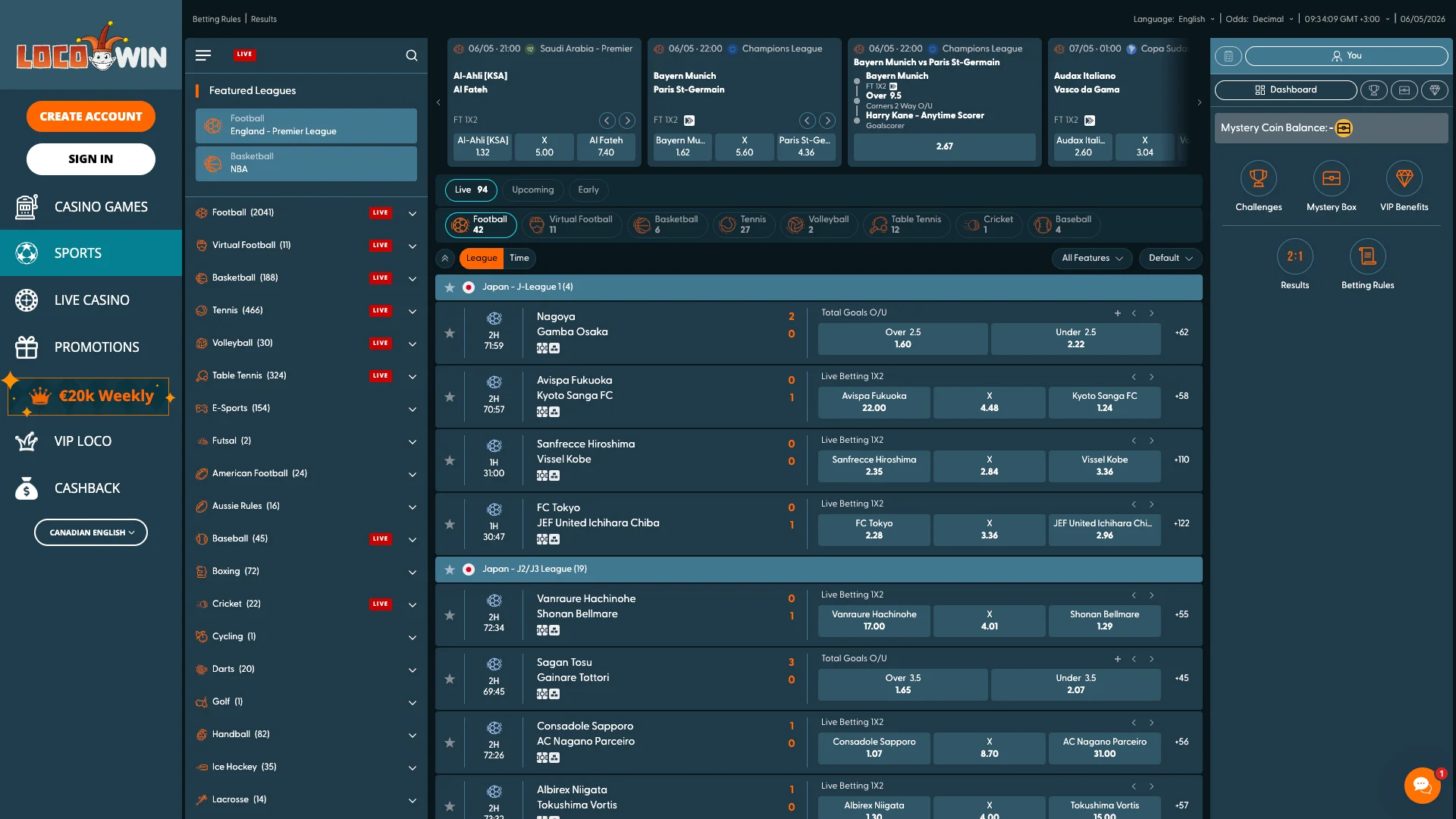Click the diamond icon beside Dashboard

(1435, 90)
